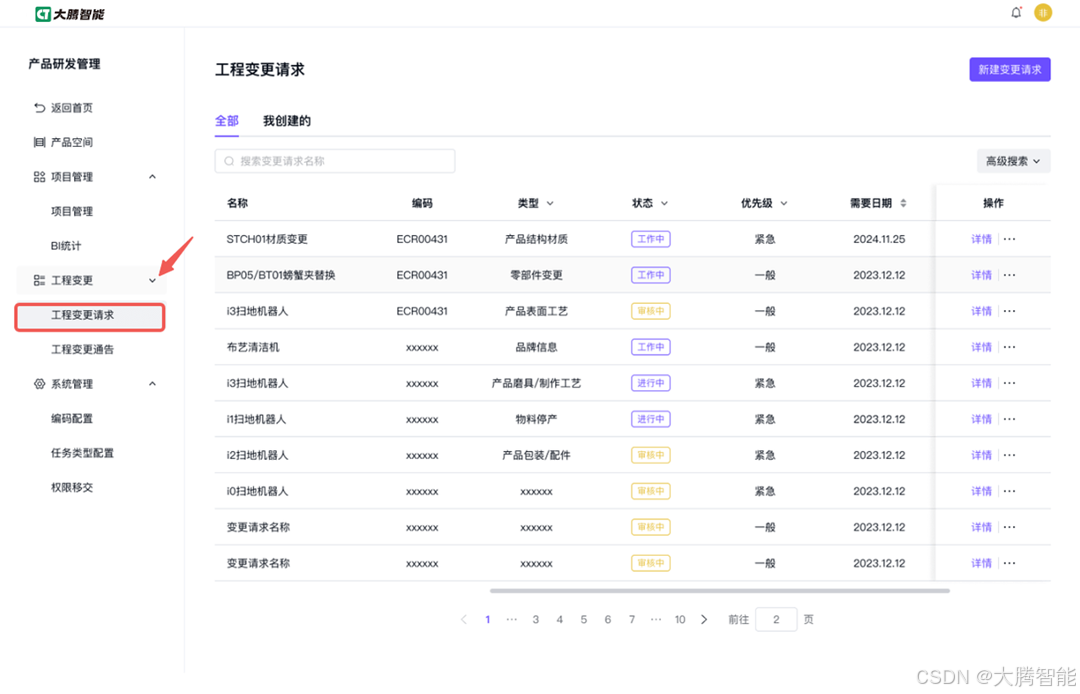Open more actions for STCH01材质变更
Screen dimensions: 1080x694
(1009, 239)
